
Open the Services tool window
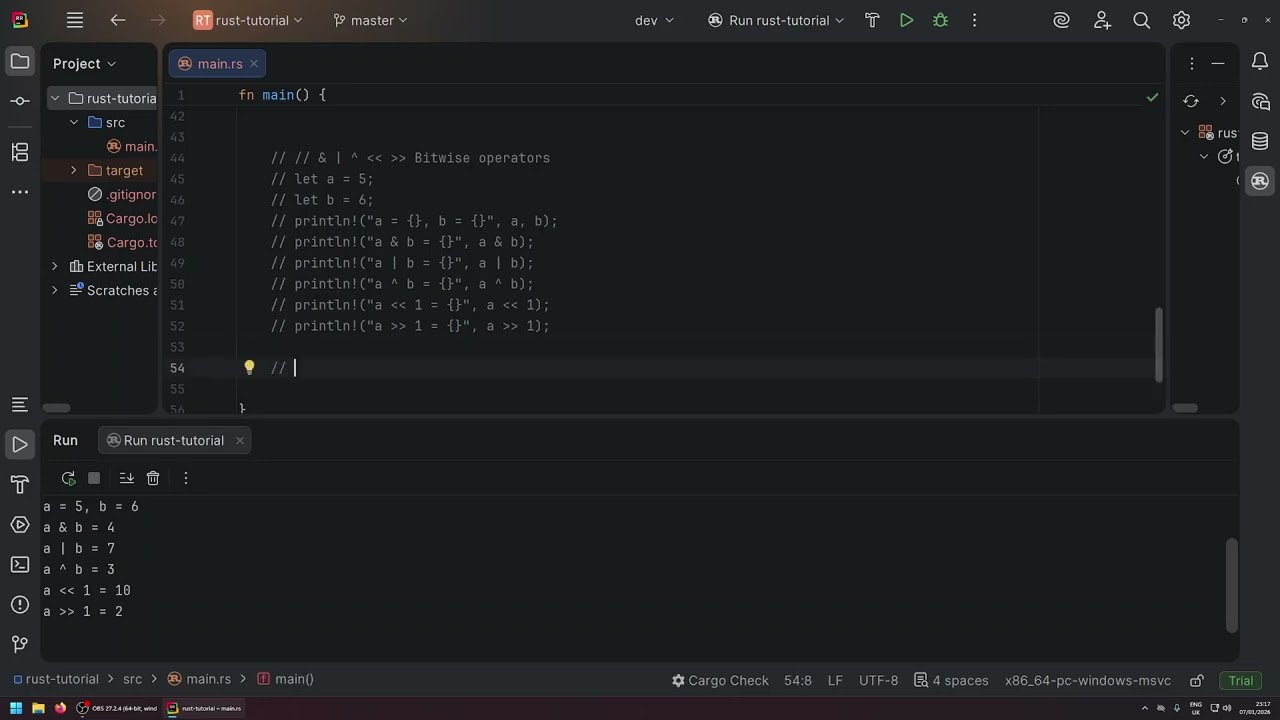tap(20, 525)
